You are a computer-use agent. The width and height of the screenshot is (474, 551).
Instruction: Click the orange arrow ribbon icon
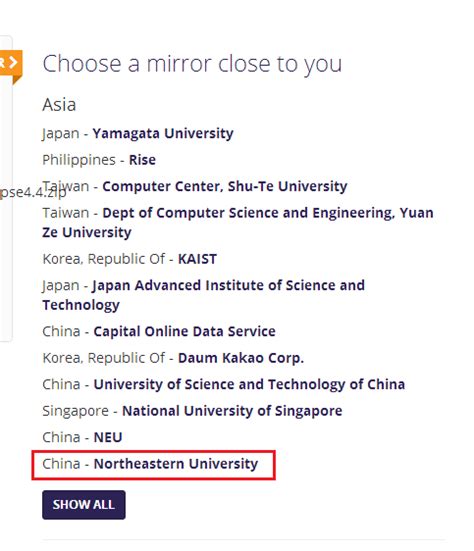[x=11, y=65]
